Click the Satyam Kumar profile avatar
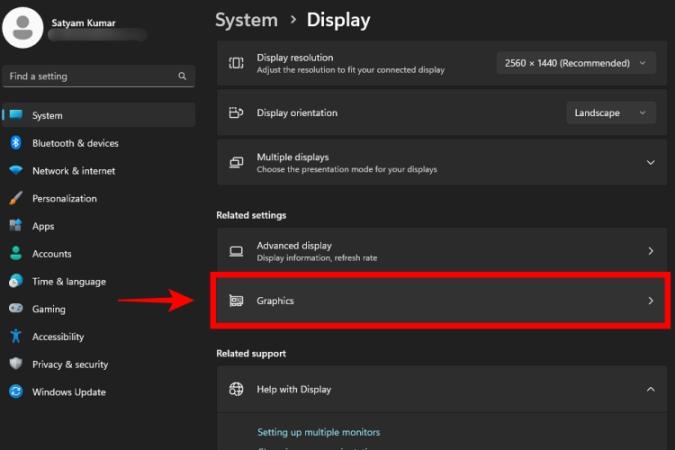This screenshot has height=450, width=675. 24,25
